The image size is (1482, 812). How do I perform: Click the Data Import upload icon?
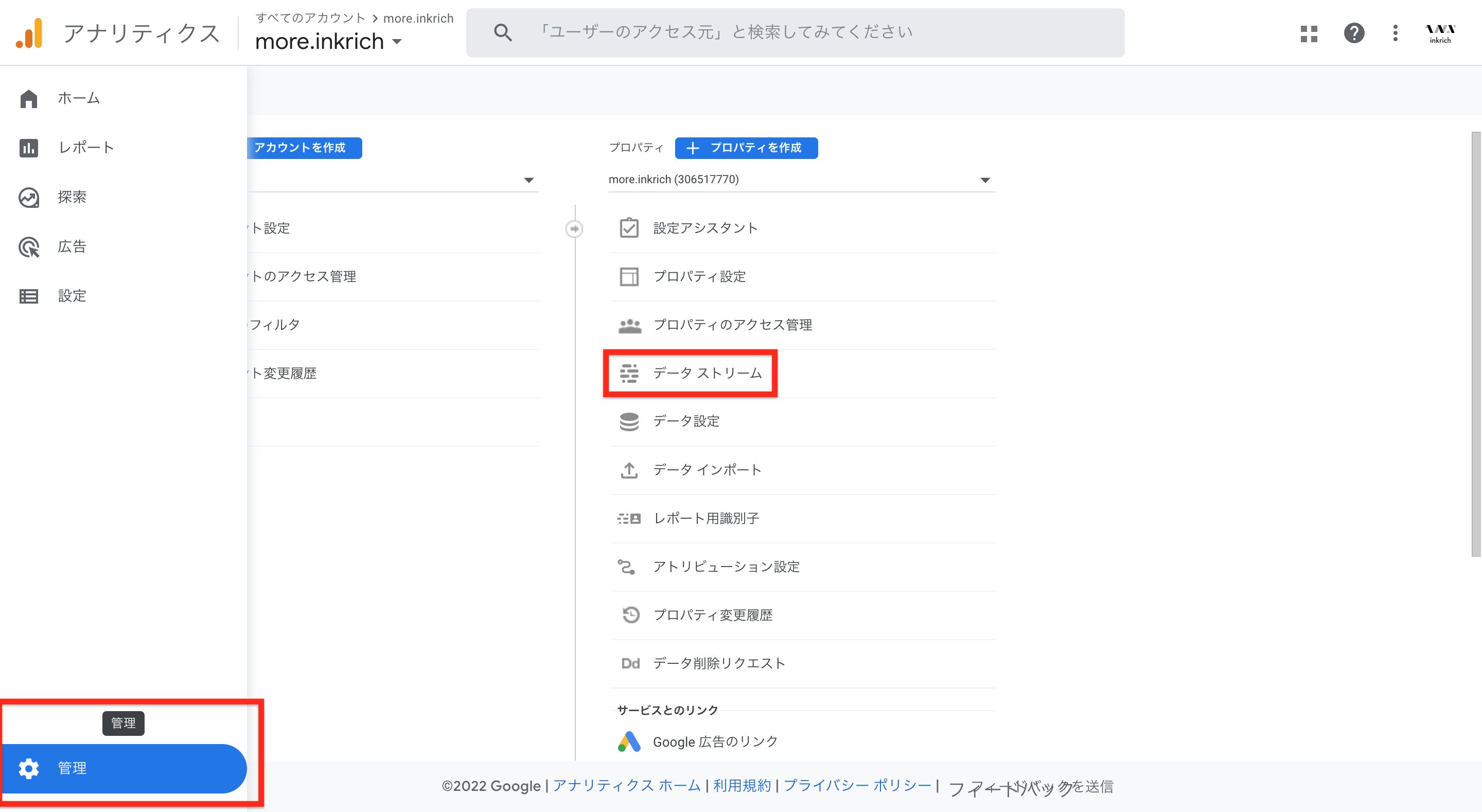coord(629,470)
